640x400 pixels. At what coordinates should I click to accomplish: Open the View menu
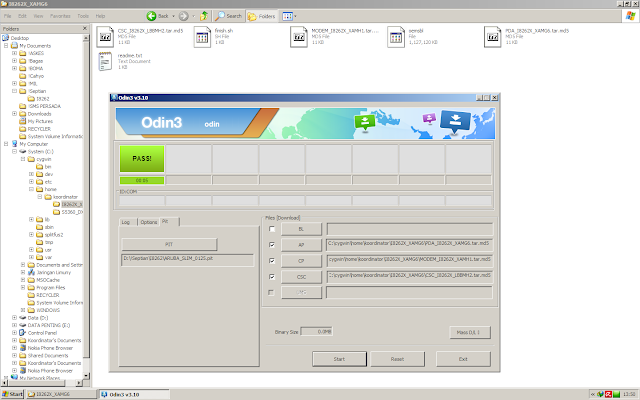[x=38, y=16]
